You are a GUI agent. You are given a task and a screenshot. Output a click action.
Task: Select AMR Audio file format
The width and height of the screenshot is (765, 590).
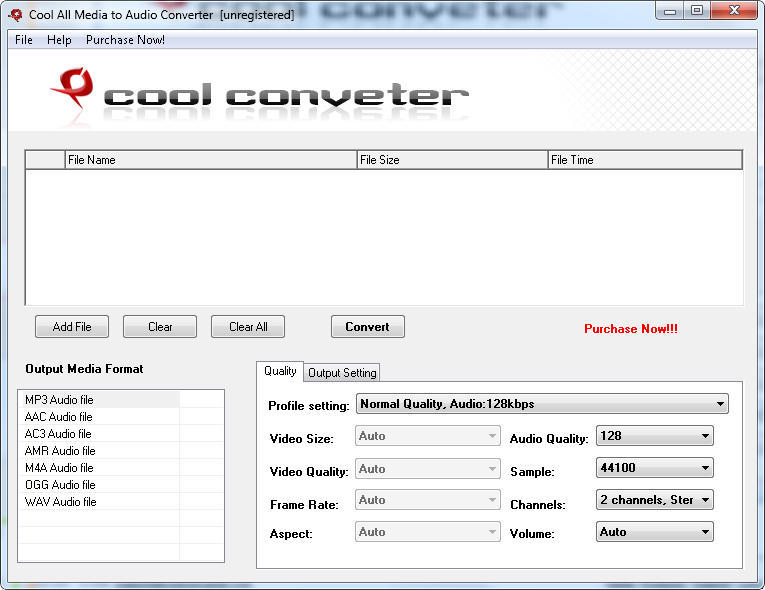(99, 451)
